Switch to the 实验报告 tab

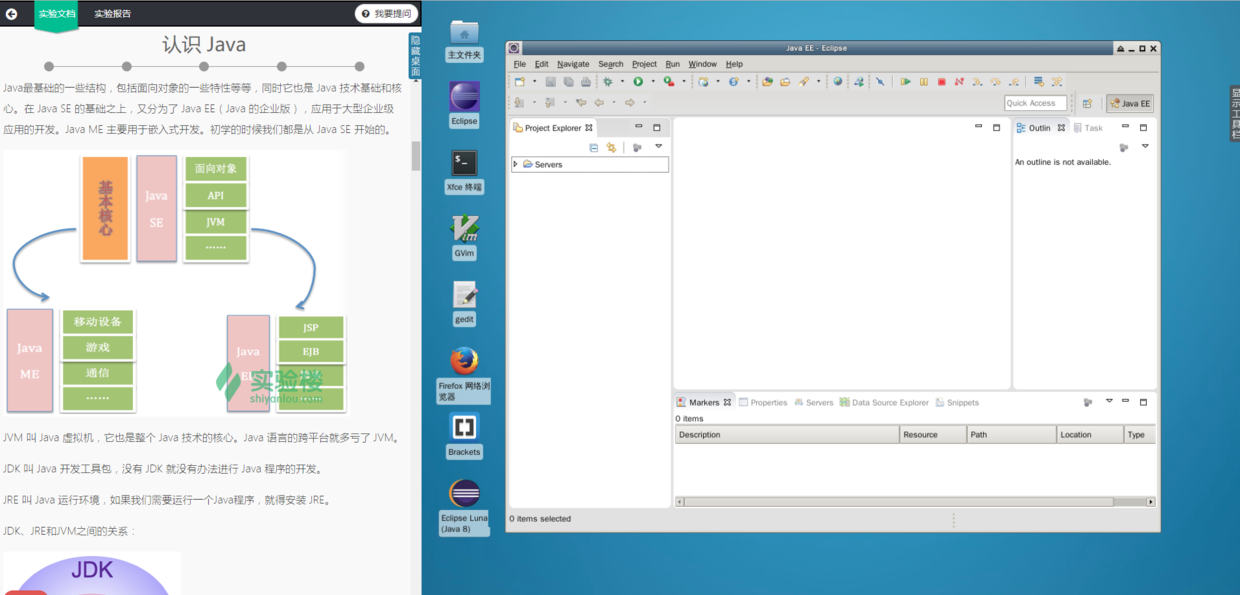coord(113,14)
